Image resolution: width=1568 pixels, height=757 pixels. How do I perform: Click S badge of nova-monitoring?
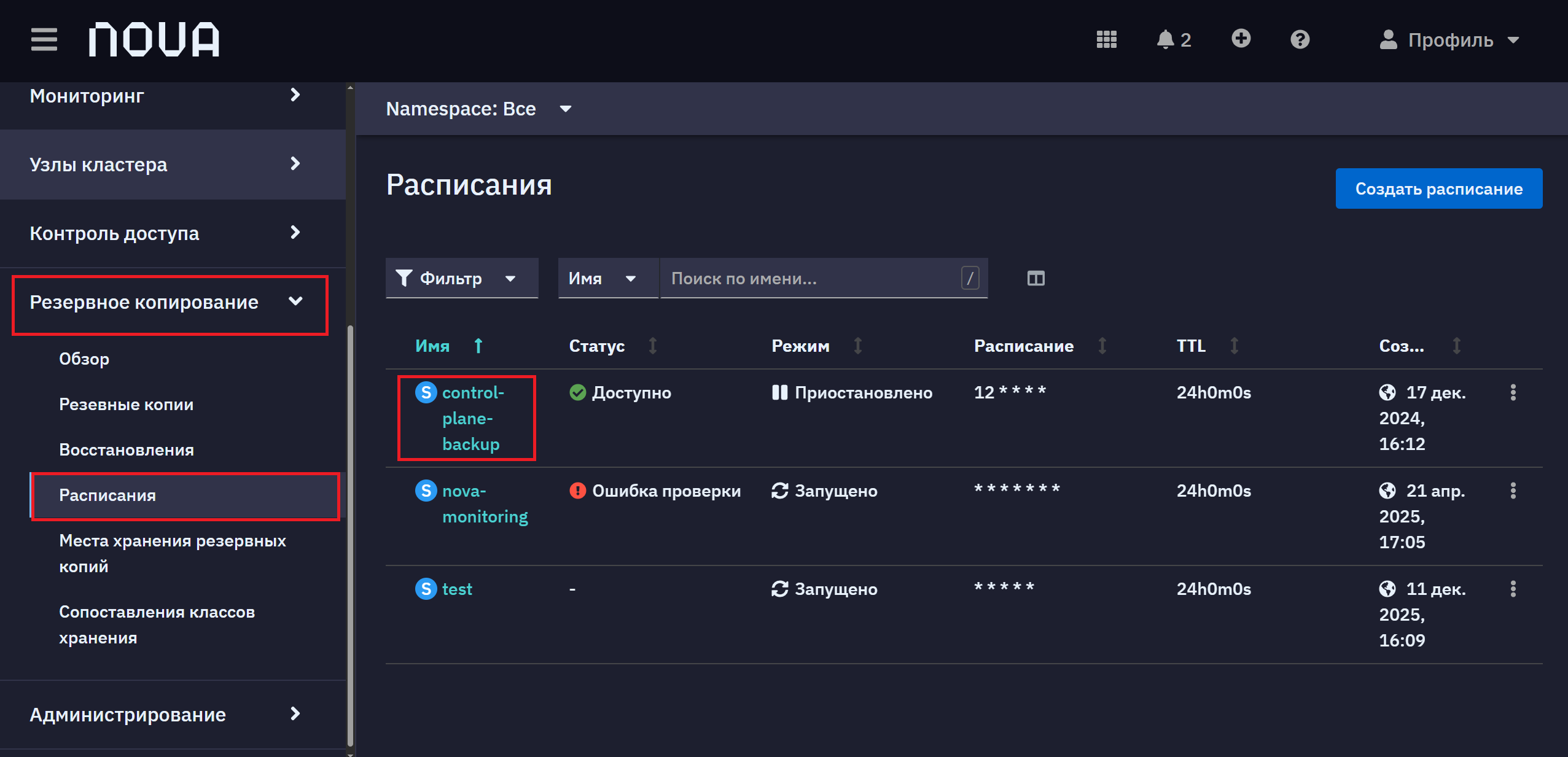(426, 491)
